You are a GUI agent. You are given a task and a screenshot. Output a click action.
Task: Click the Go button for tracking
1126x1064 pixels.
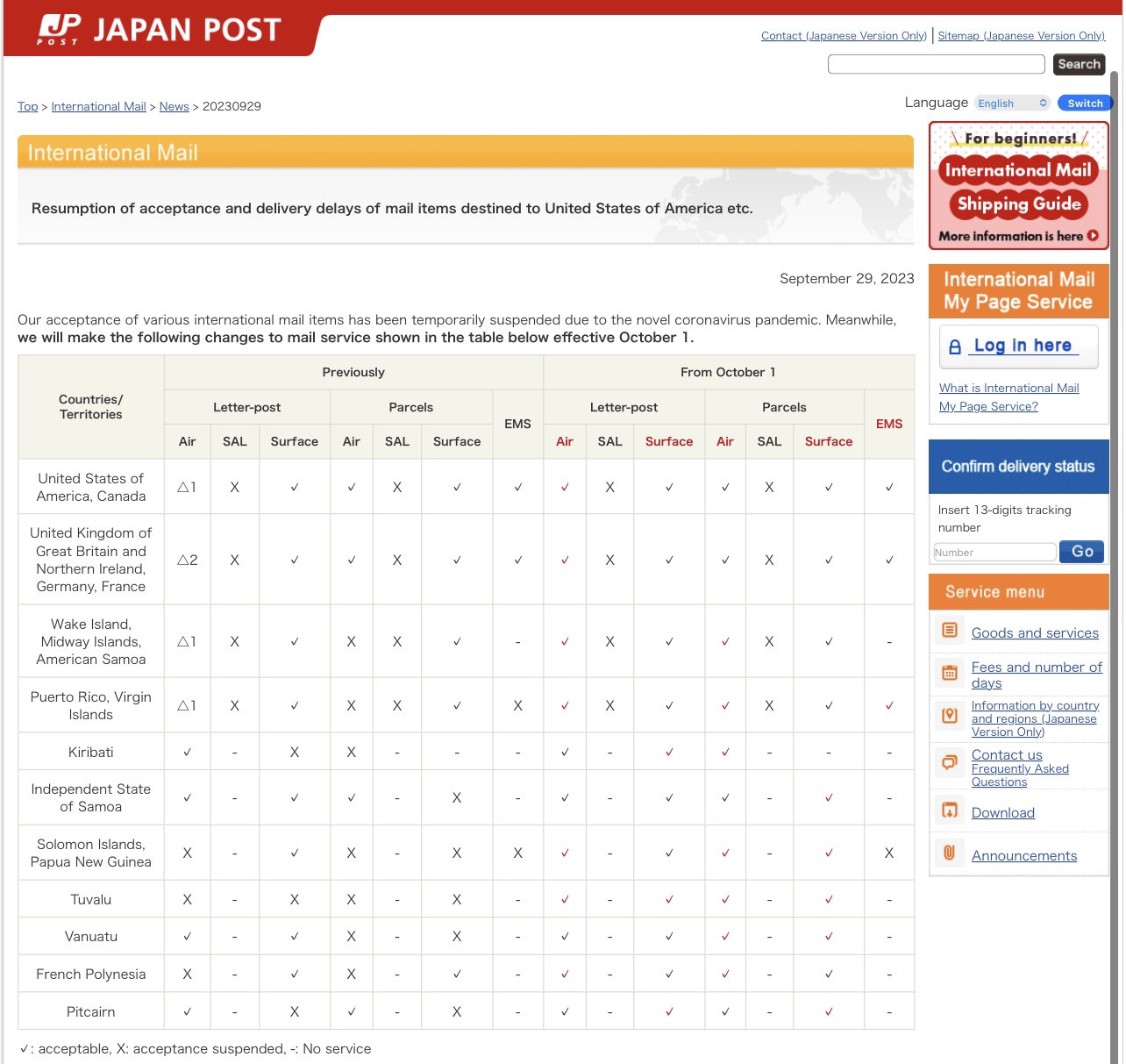point(1081,552)
